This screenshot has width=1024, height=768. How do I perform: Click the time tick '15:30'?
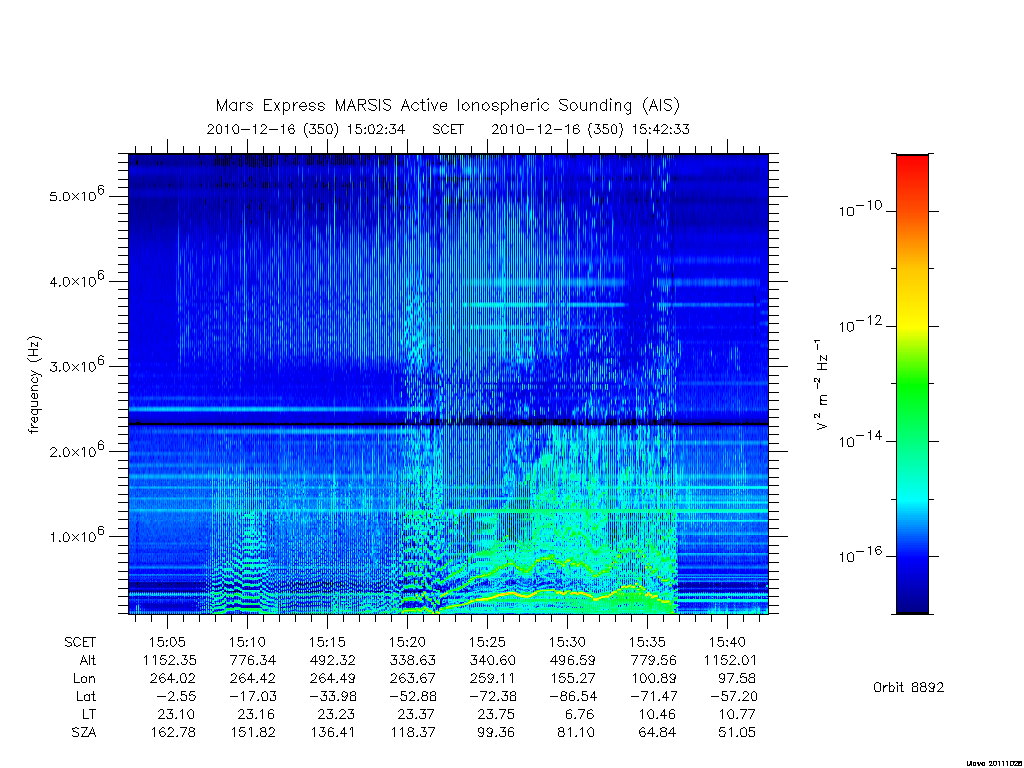point(567,643)
